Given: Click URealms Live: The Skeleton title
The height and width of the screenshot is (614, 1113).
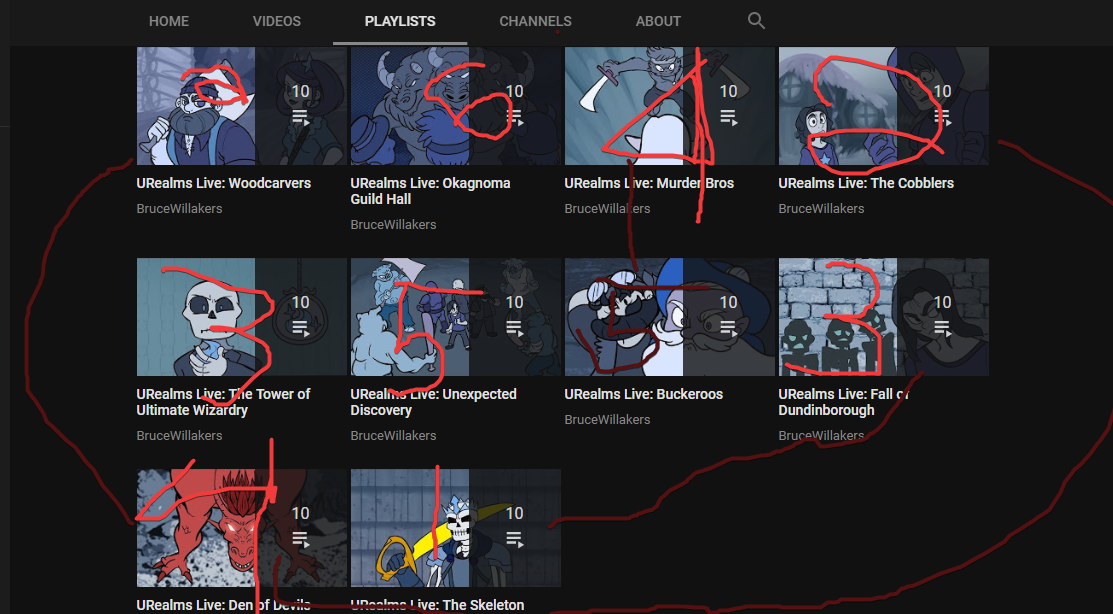Looking at the screenshot, I should (x=437, y=605).
